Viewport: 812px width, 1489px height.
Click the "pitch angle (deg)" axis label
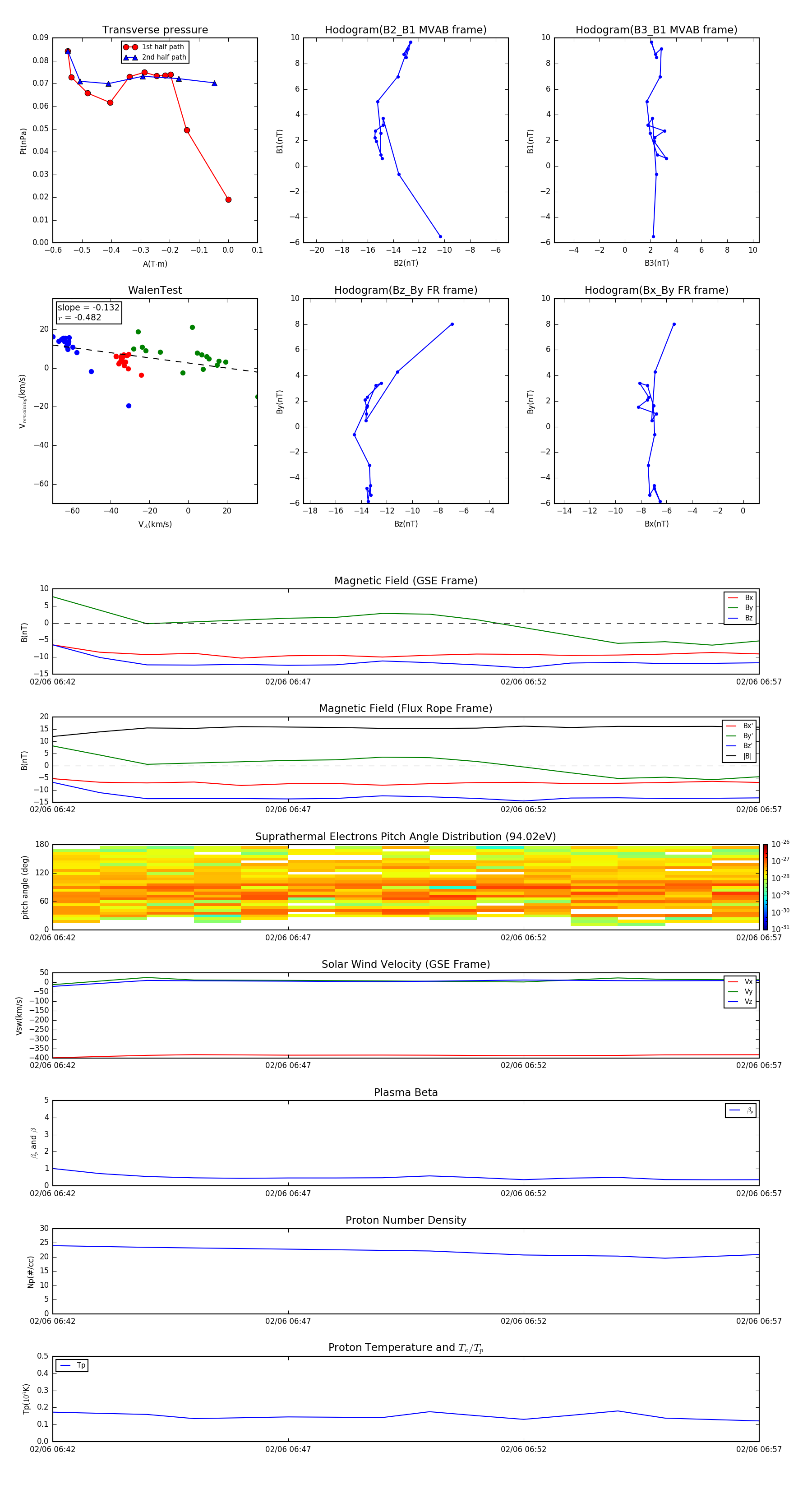[25, 887]
